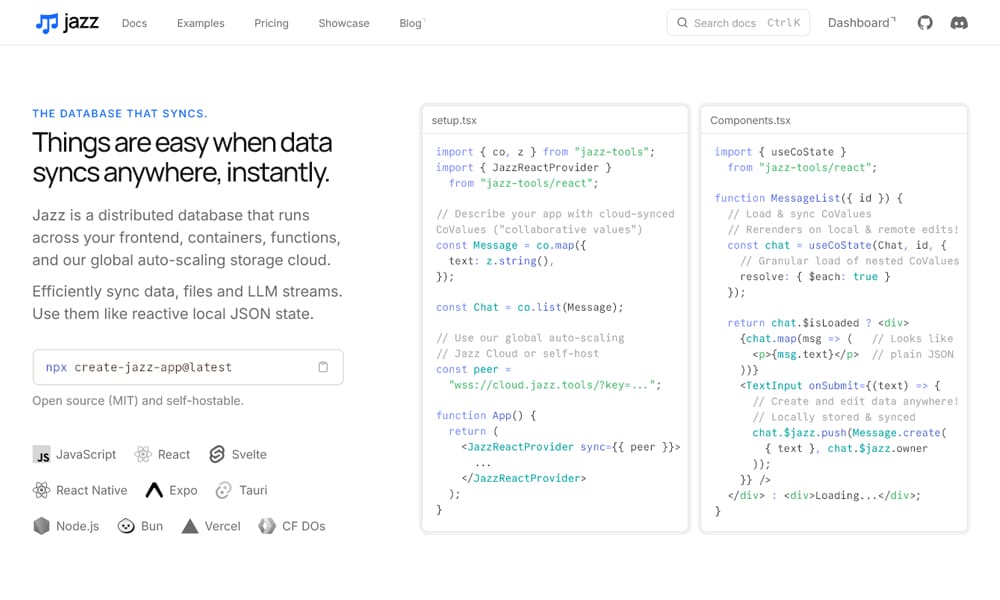Viewport: 1000px width, 600px height.
Task: Click the Svelte icon
Action: pos(215,454)
